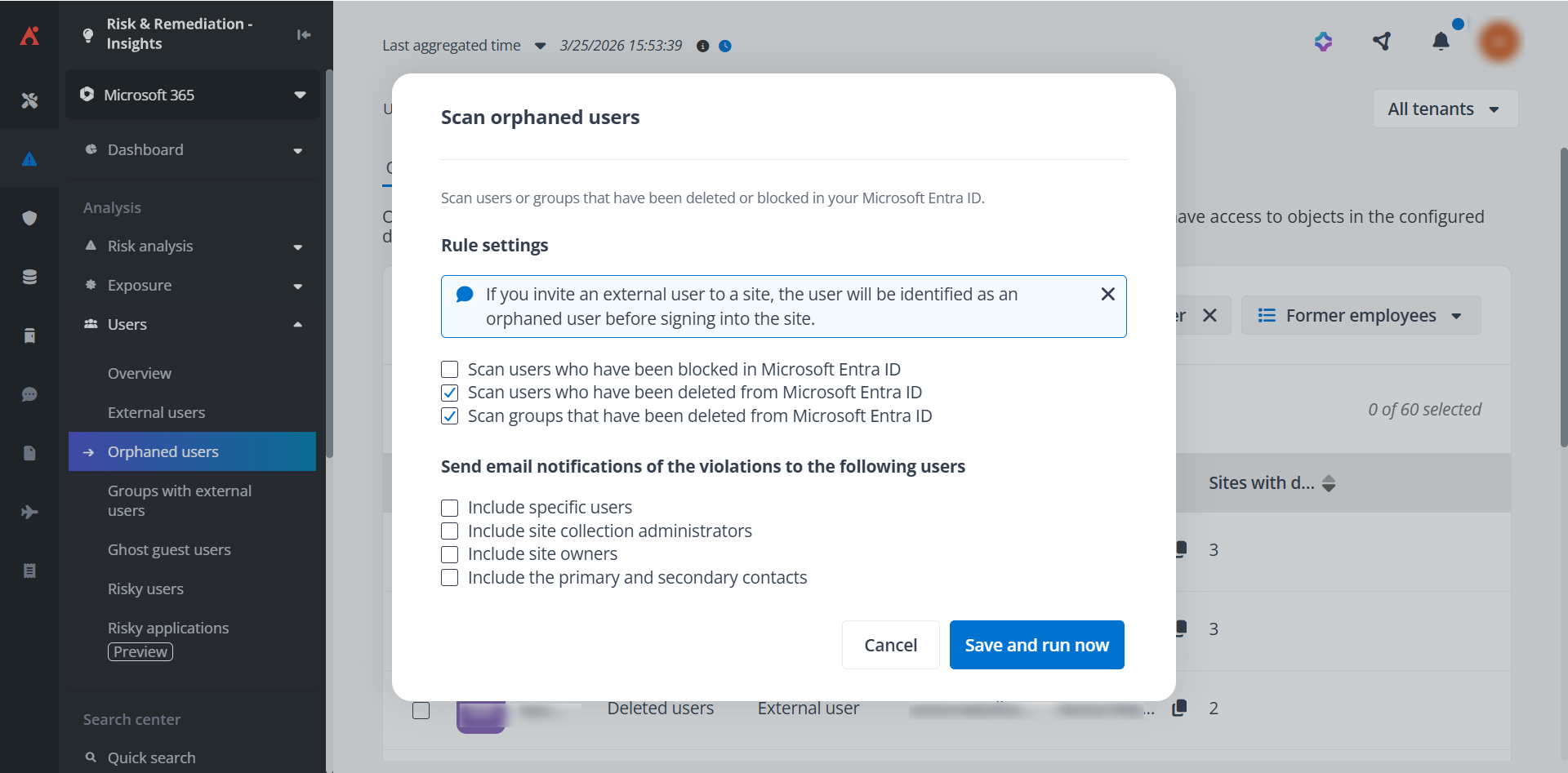Image resolution: width=1568 pixels, height=773 pixels.
Task: Dismiss the external user info message
Action: tap(1108, 294)
